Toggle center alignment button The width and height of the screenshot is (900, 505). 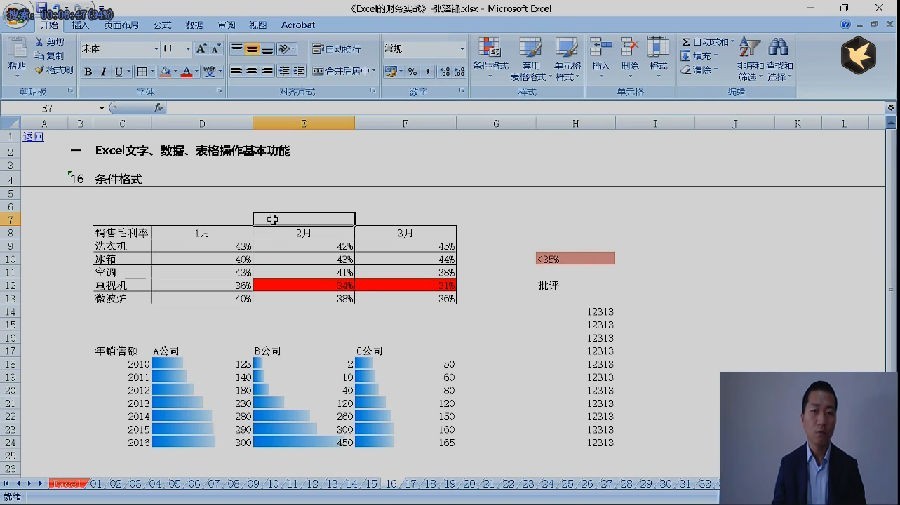pyautogui.click(x=251, y=71)
